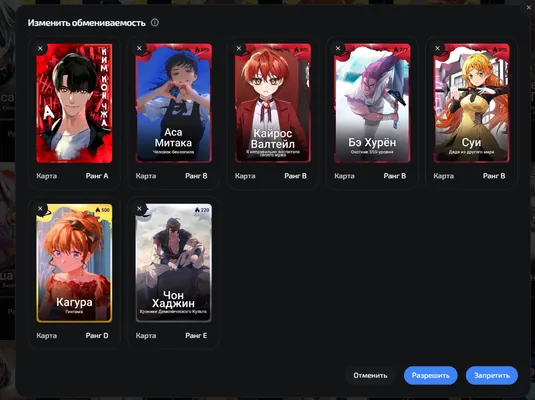
Task: Remove the Бэ Хурён card
Action: pyautogui.click(x=338, y=48)
